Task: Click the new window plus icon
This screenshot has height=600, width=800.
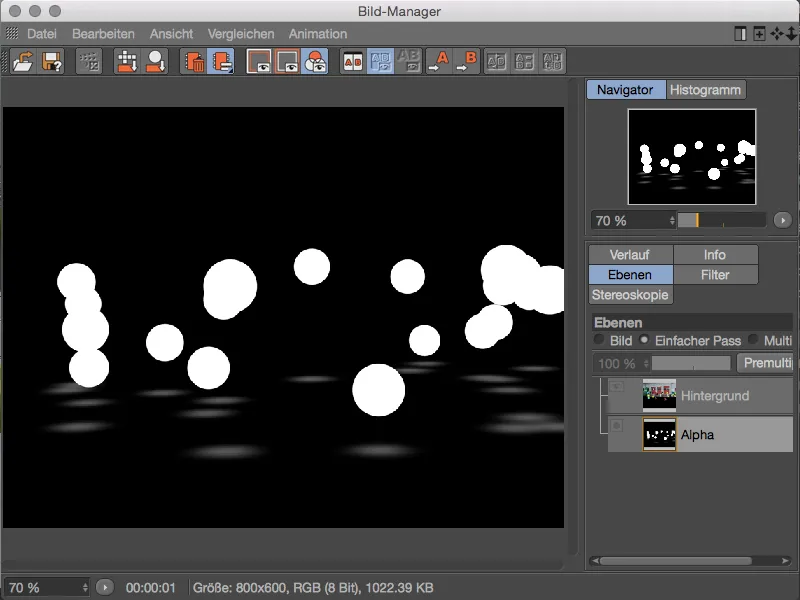Action: (759, 34)
